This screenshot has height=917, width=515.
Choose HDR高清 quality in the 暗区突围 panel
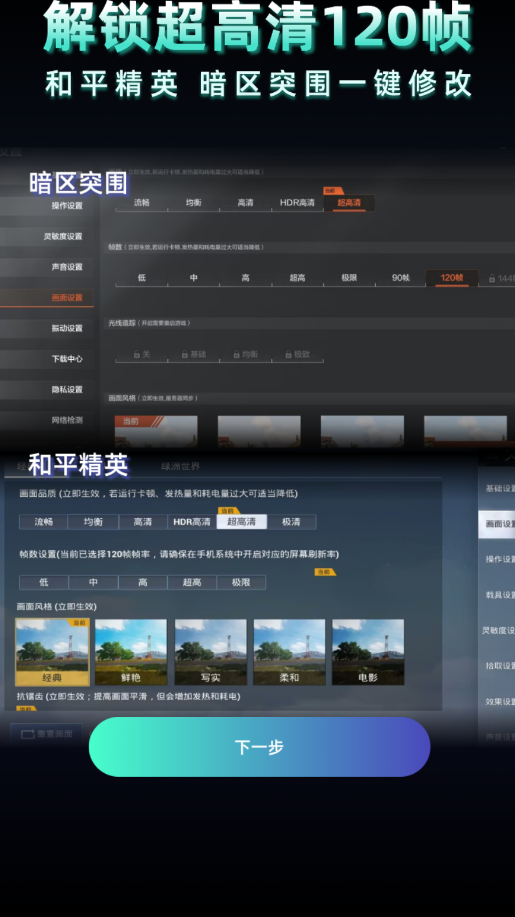(297, 202)
